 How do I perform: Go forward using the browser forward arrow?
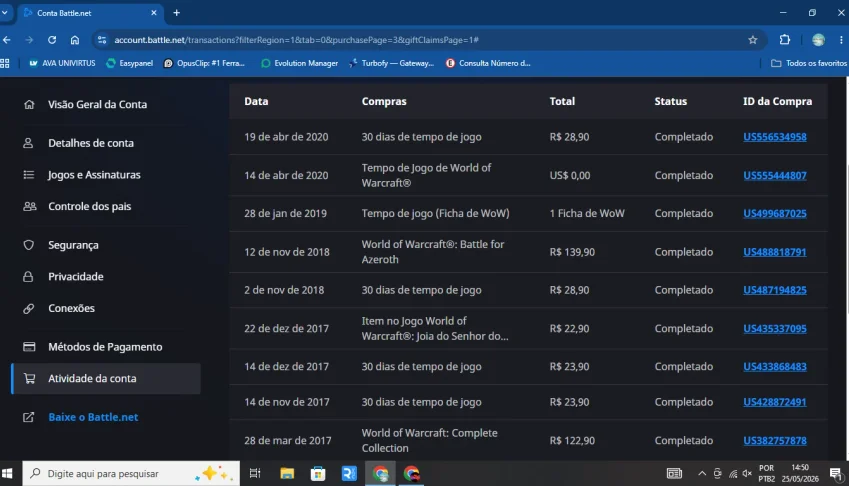(x=29, y=40)
